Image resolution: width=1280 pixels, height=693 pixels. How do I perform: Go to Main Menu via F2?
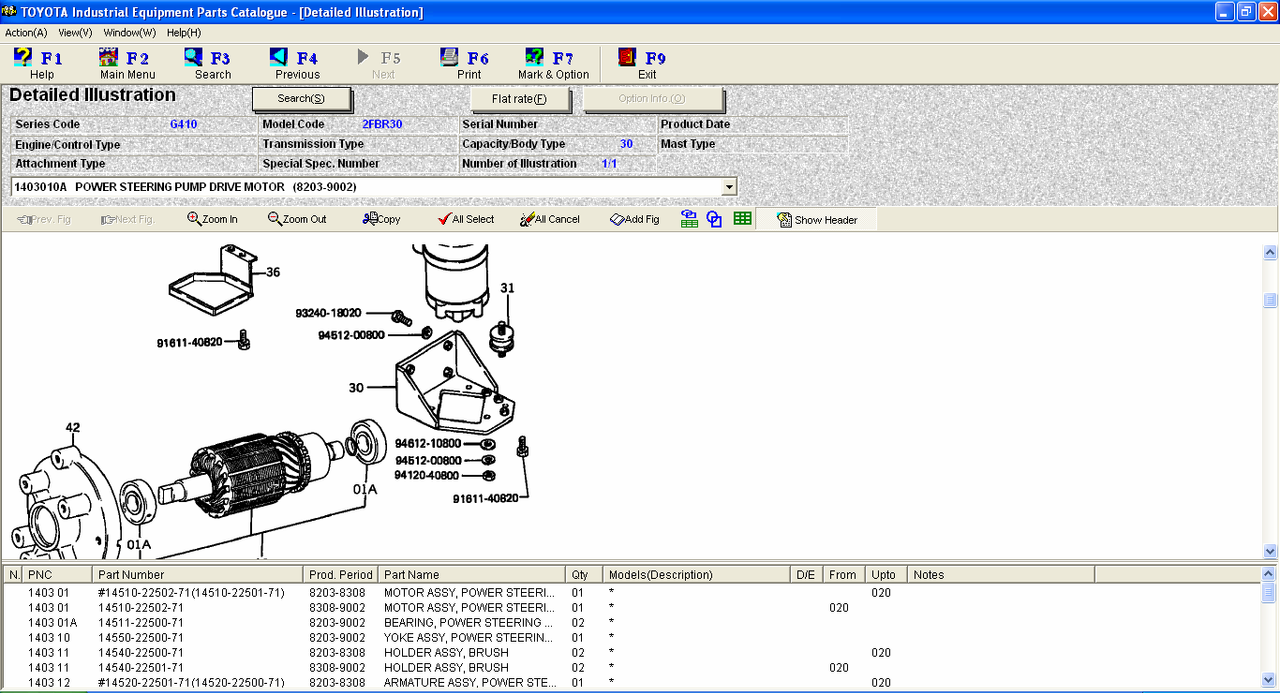pyautogui.click(x=127, y=64)
